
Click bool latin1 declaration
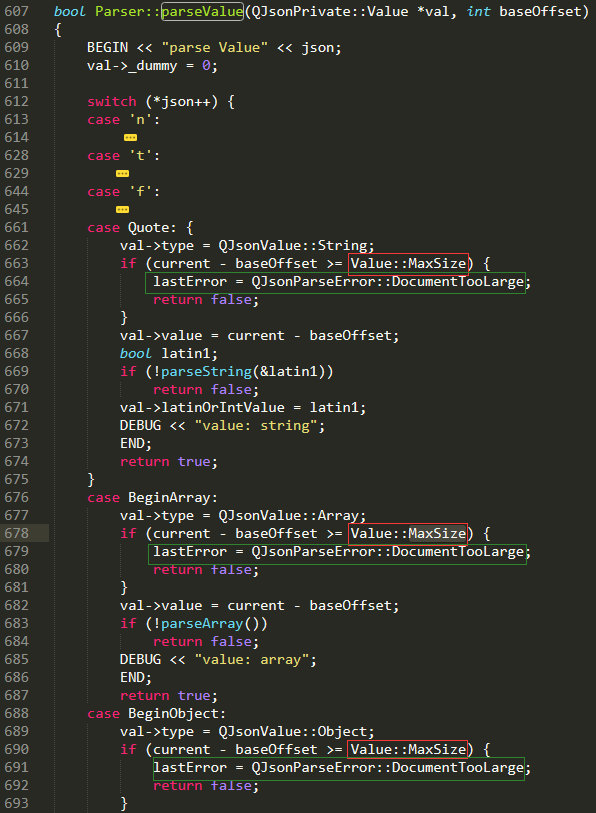click(x=169, y=354)
